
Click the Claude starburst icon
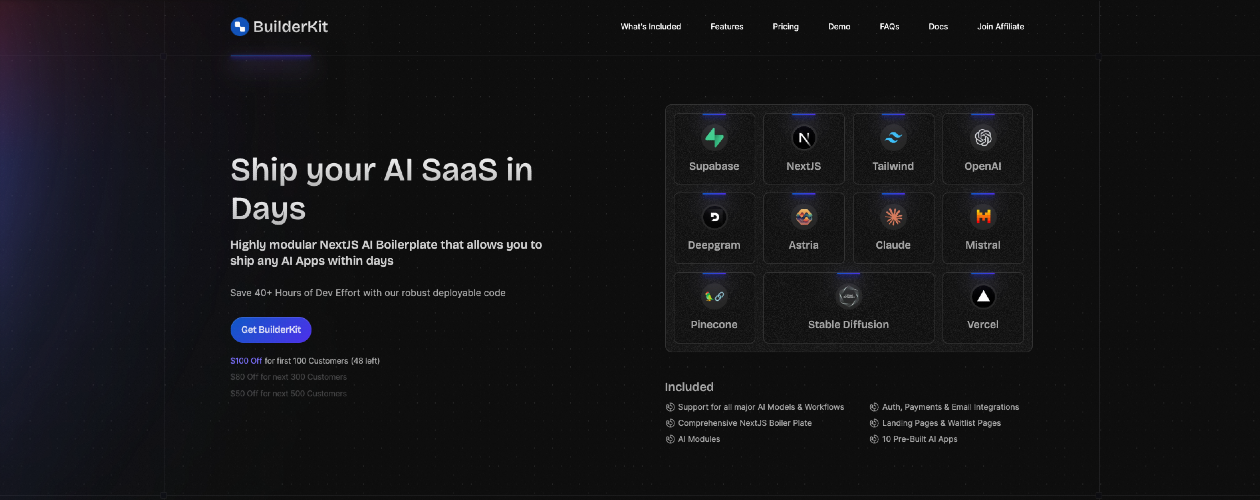click(x=893, y=217)
